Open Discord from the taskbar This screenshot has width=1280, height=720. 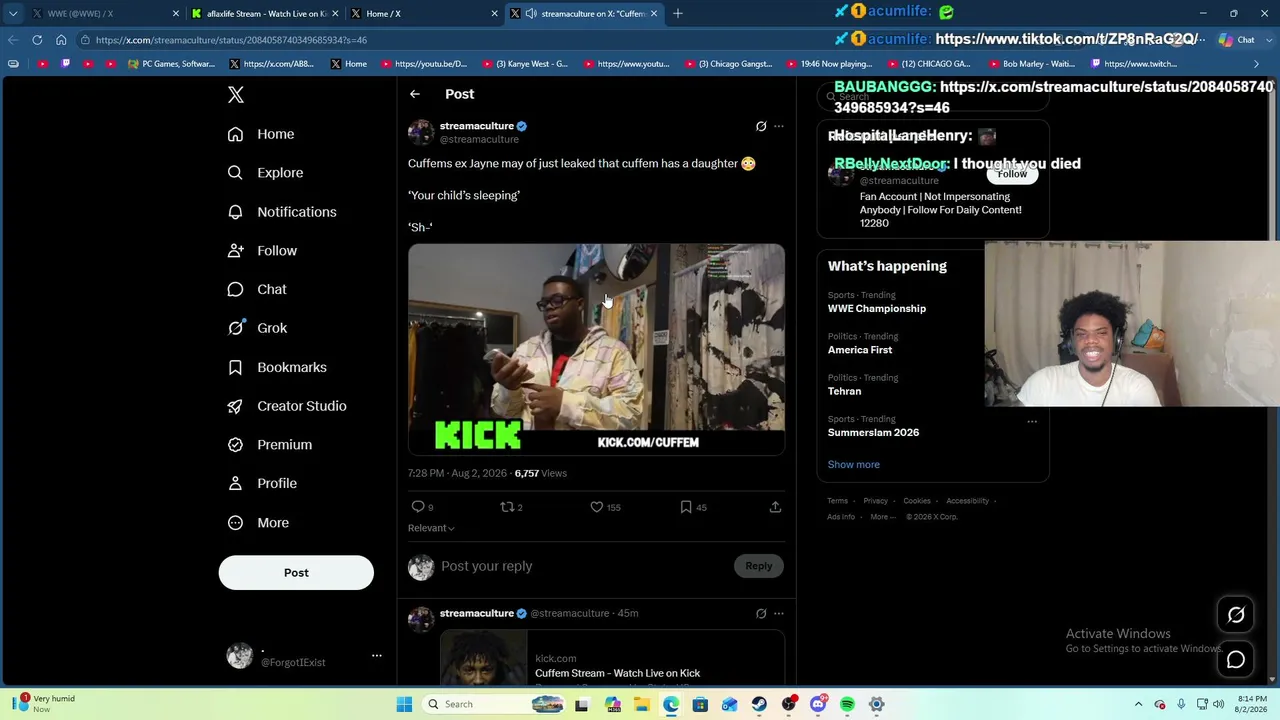(x=818, y=704)
